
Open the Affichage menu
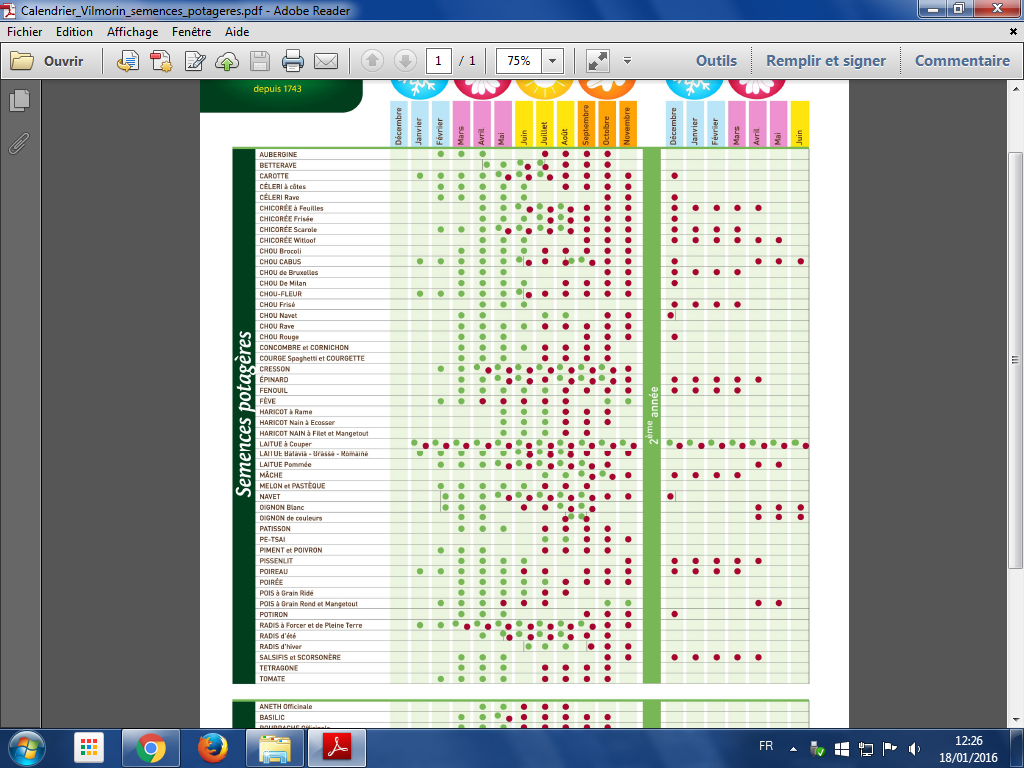(132, 32)
